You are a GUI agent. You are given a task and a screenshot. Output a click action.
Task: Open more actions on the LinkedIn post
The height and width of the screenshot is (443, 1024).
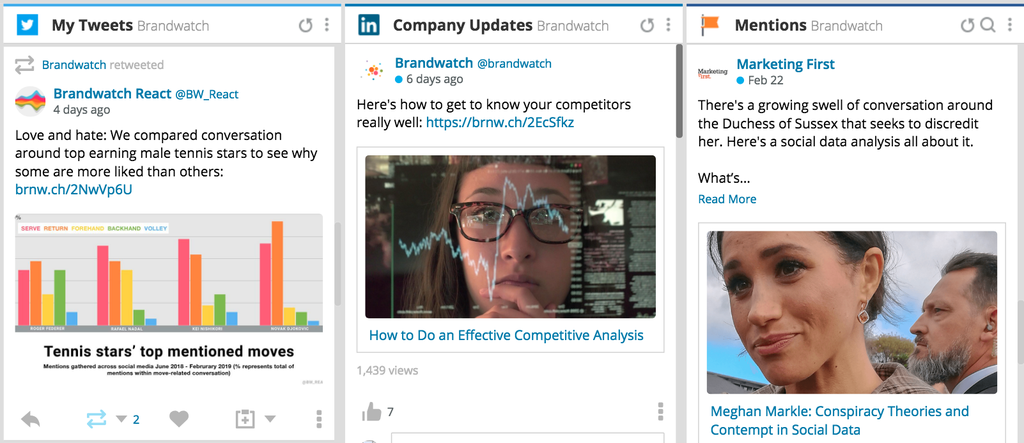tap(660, 411)
